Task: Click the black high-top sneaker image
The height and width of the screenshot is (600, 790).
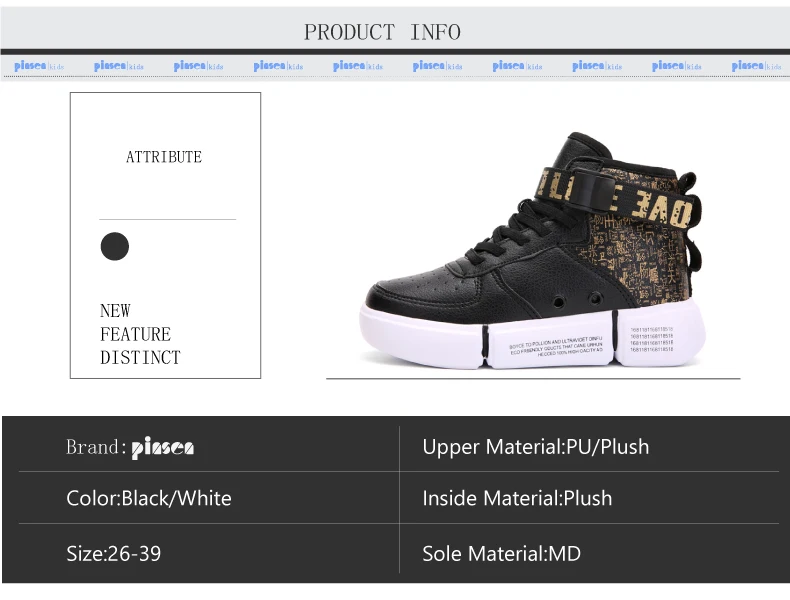Action: coord(533,250)
